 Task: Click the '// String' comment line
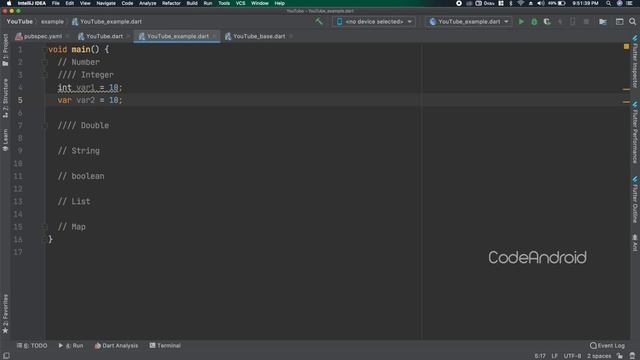(78, 151)
